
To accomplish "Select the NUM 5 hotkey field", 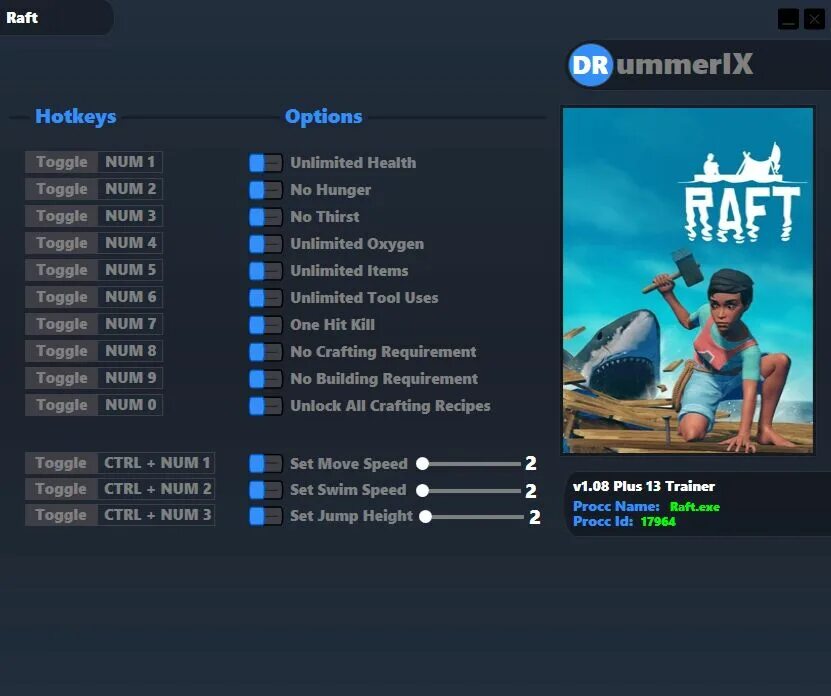I will 130,270.
